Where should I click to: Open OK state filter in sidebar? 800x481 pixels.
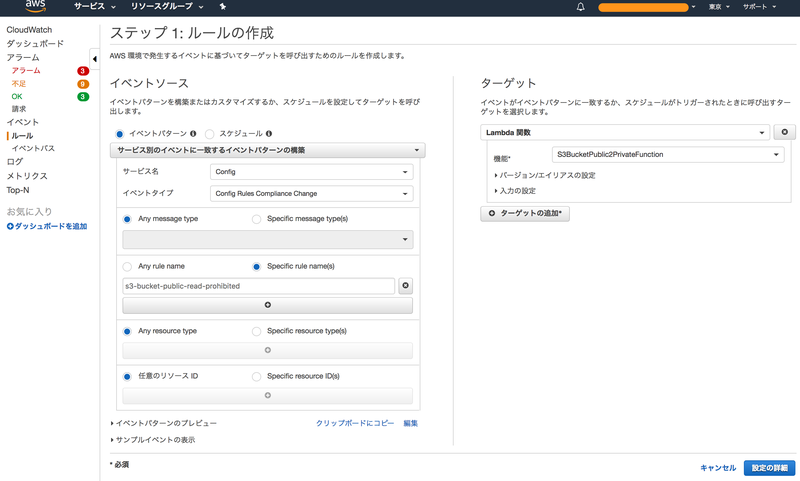tap(17, 96)
